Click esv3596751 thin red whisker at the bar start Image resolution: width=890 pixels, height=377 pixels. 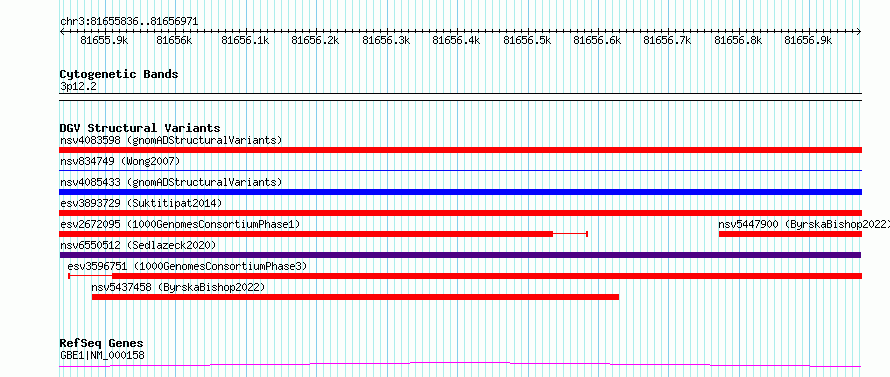click(90, 276)
